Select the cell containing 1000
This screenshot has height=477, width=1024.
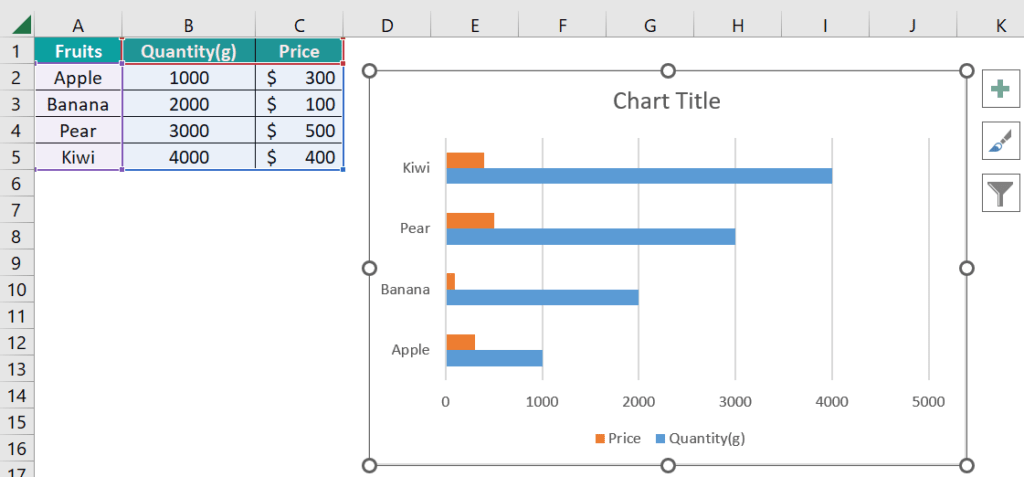(189, 78)
